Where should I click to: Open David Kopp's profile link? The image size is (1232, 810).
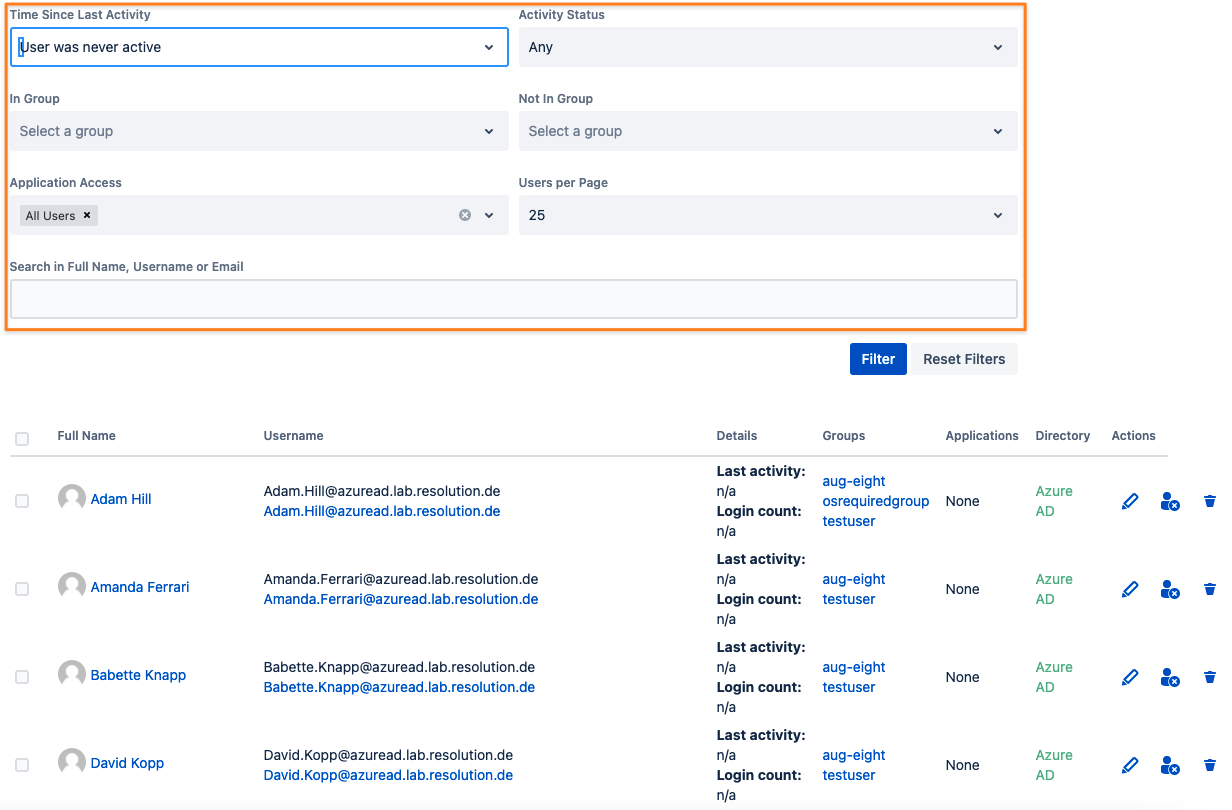(x=127, y=763)
